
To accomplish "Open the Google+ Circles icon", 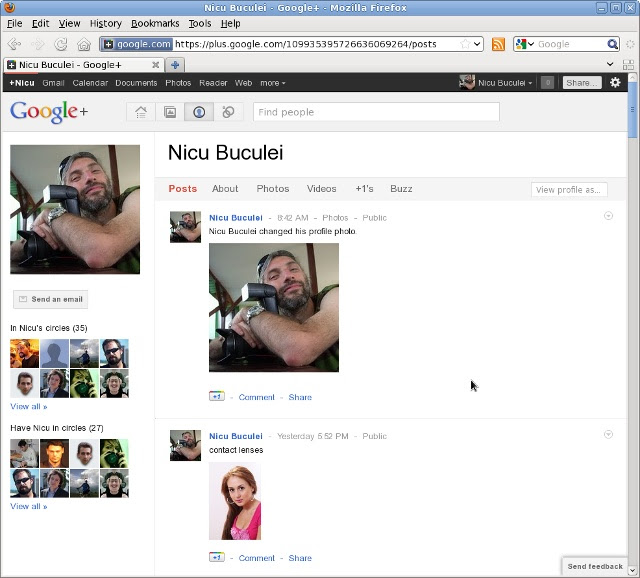I will (x=228, y=112).
